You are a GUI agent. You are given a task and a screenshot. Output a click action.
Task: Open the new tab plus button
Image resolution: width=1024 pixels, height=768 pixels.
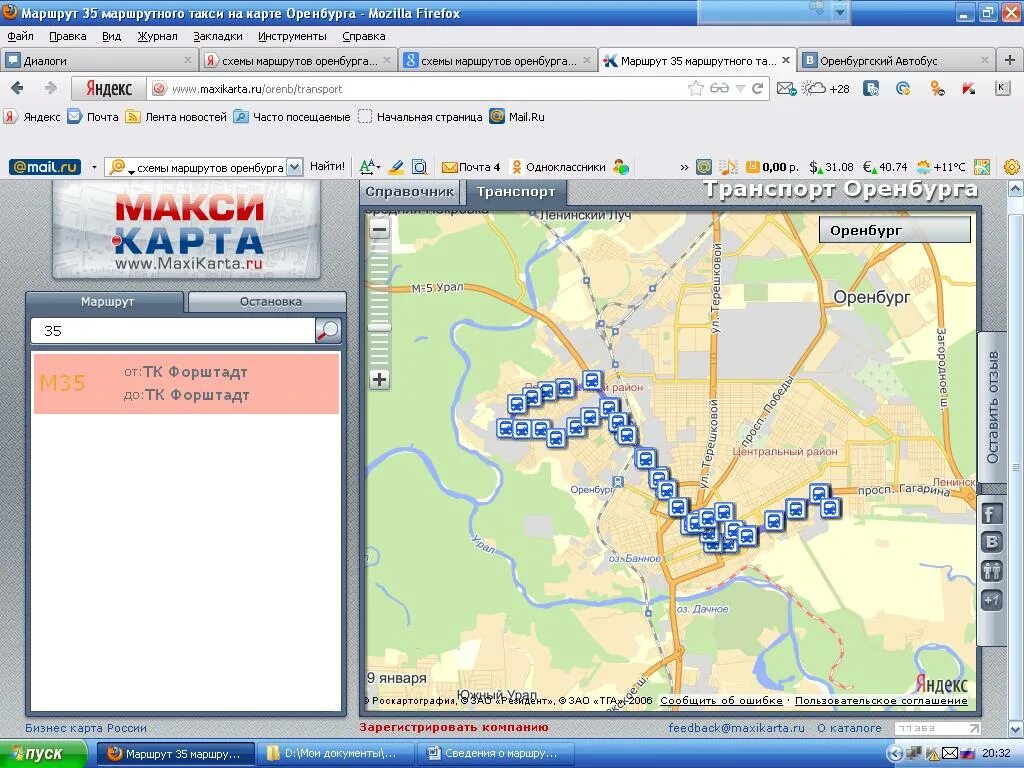pyautogui.click(x=1010, y=60)
